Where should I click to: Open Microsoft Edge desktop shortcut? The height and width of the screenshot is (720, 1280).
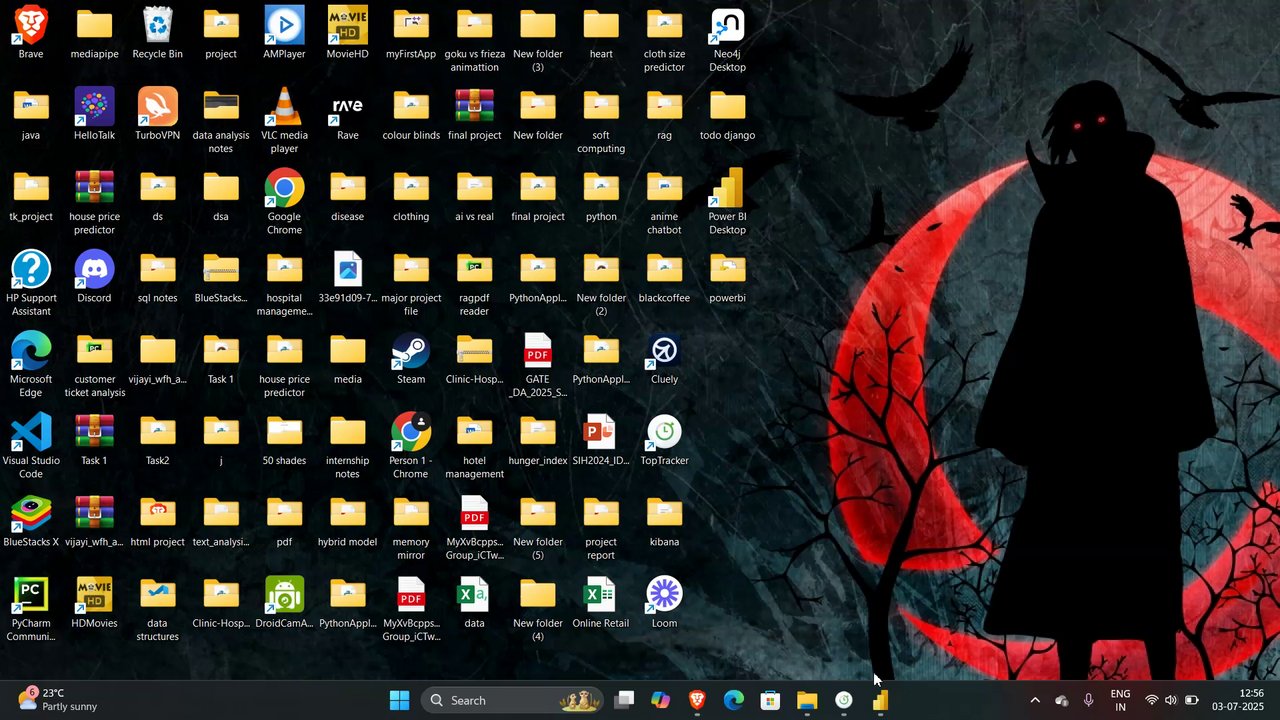[x=31, y=364]
